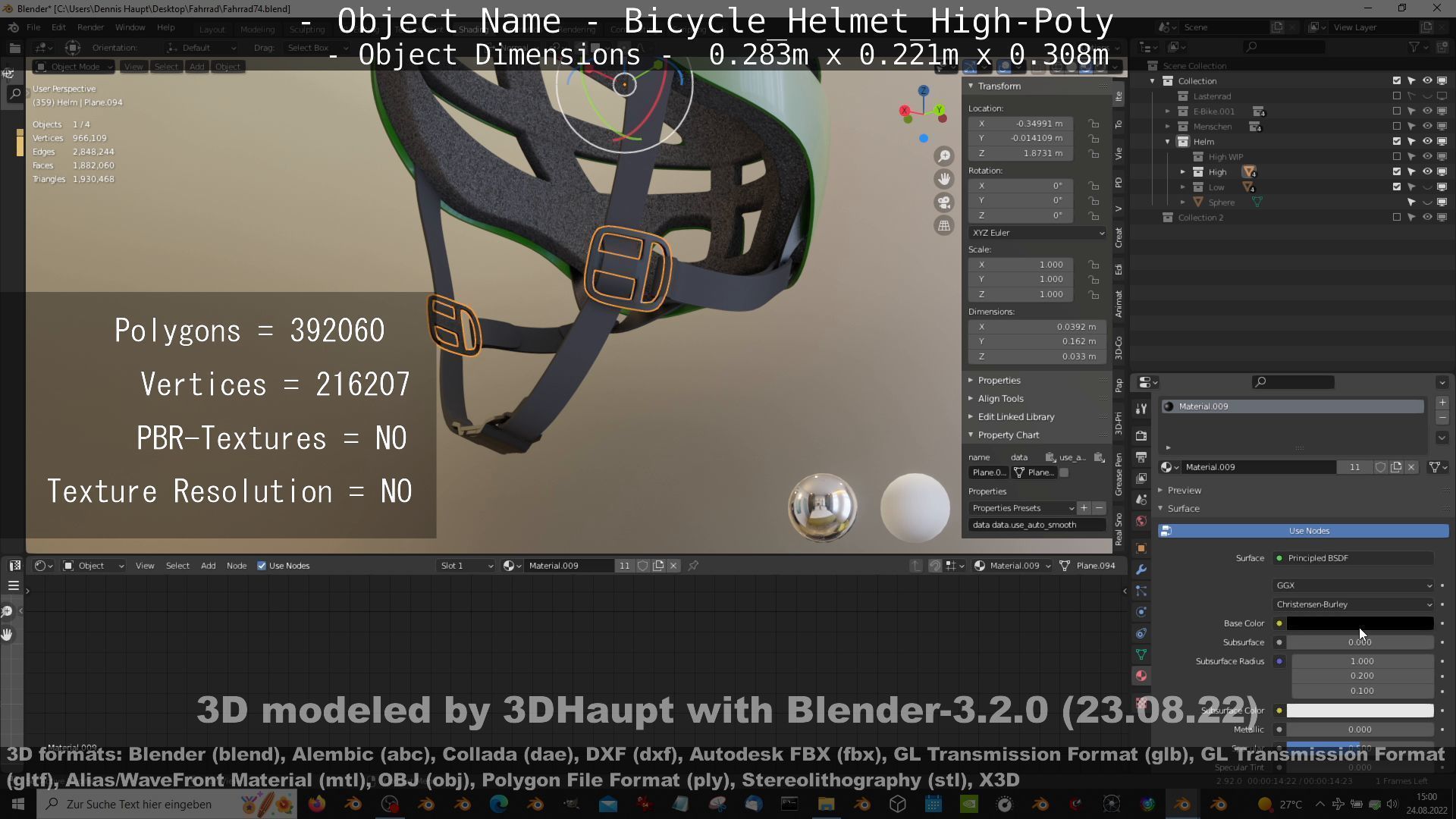Open the Material properties tab
Viewport: 1456px width, 819px height.
coord(1141,676)
